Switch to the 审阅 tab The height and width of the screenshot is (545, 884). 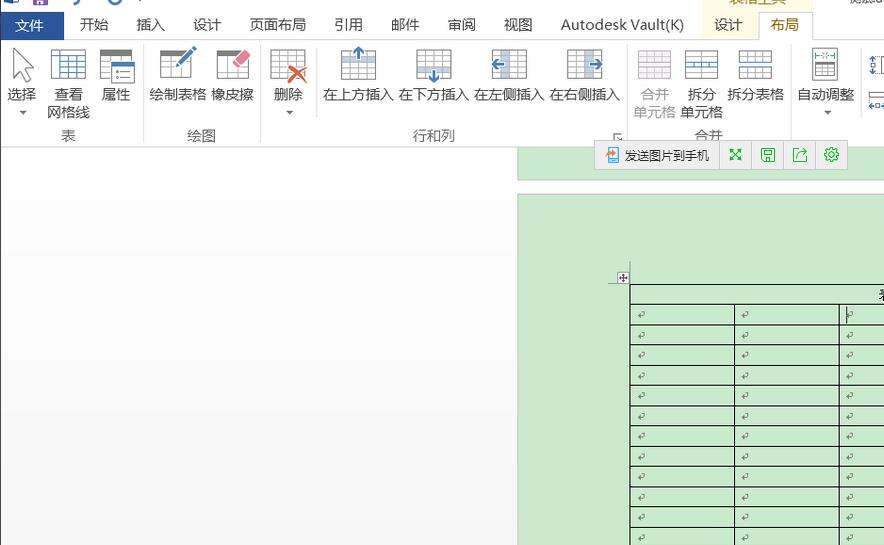[x=461, y=25]
